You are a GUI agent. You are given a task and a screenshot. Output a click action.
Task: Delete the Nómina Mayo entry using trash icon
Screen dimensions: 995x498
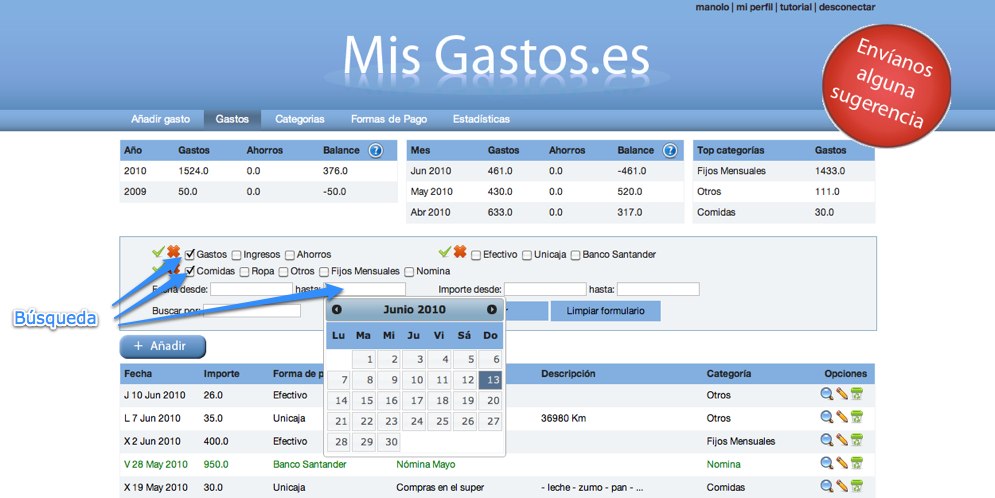click(857, 463)
